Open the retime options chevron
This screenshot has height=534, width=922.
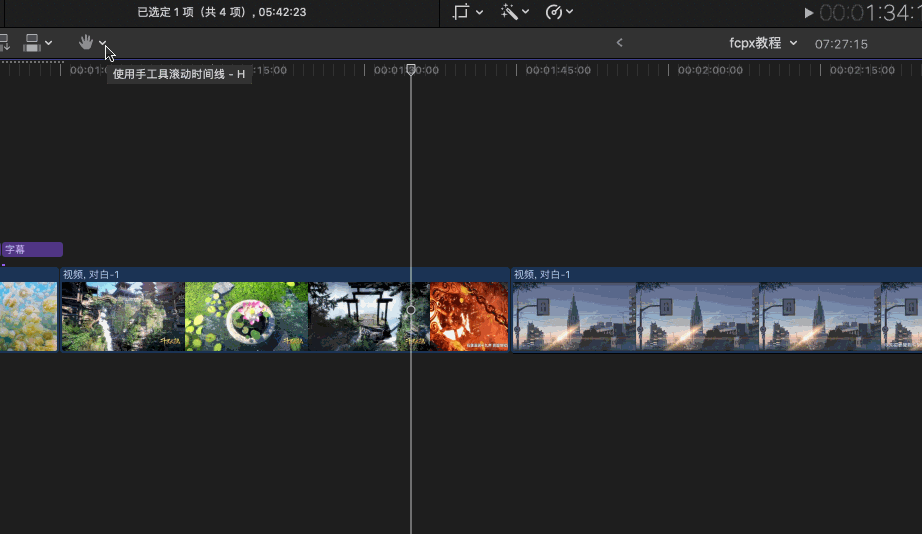[x=570, y=12]
